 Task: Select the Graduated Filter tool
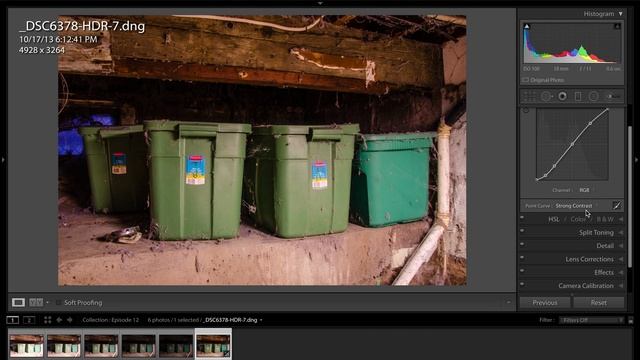pyautogui.click(x=578, y=96)
